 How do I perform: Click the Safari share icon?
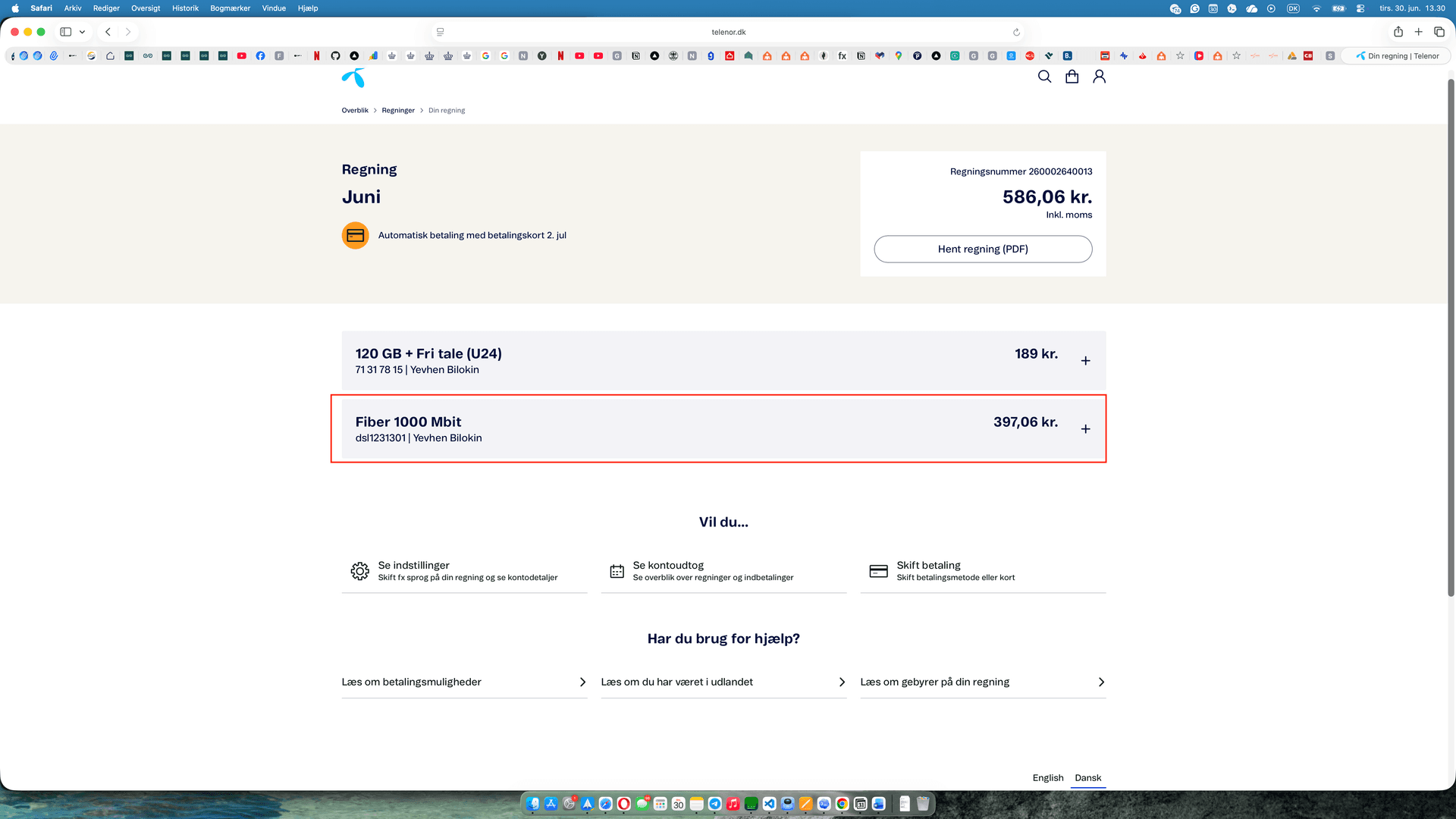click(x=1398, y=32)
